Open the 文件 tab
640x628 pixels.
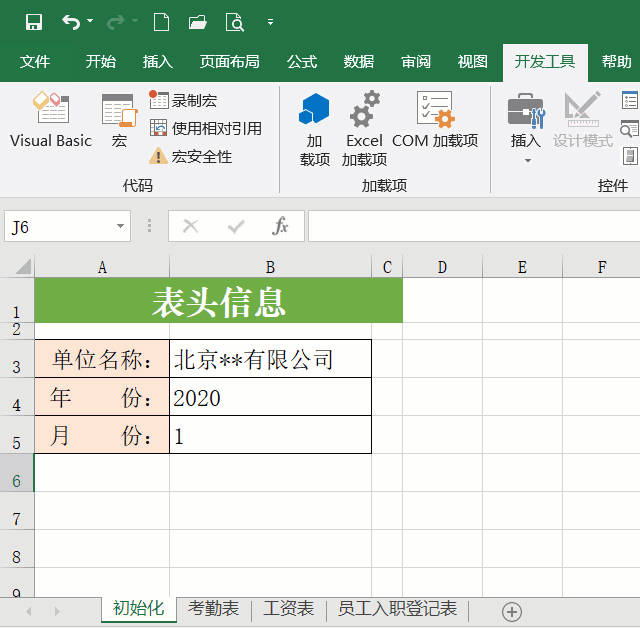tap(35, 62)
